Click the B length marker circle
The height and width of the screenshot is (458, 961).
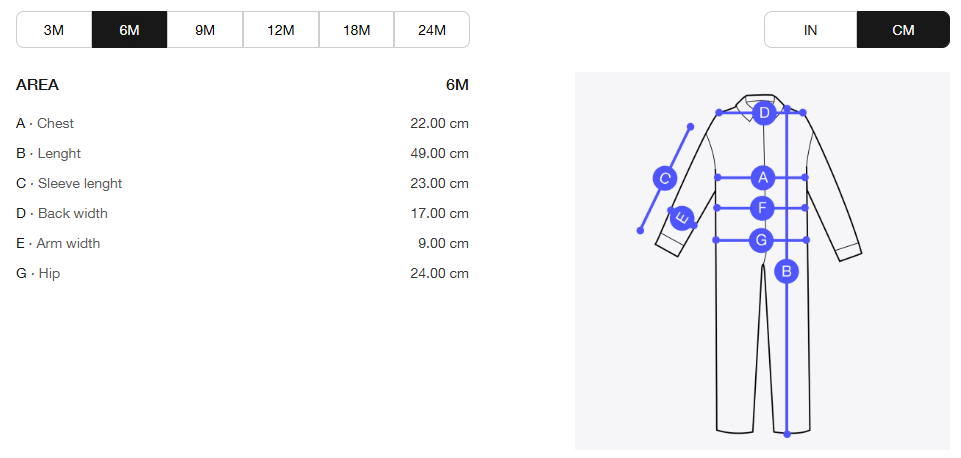(786, 271)
